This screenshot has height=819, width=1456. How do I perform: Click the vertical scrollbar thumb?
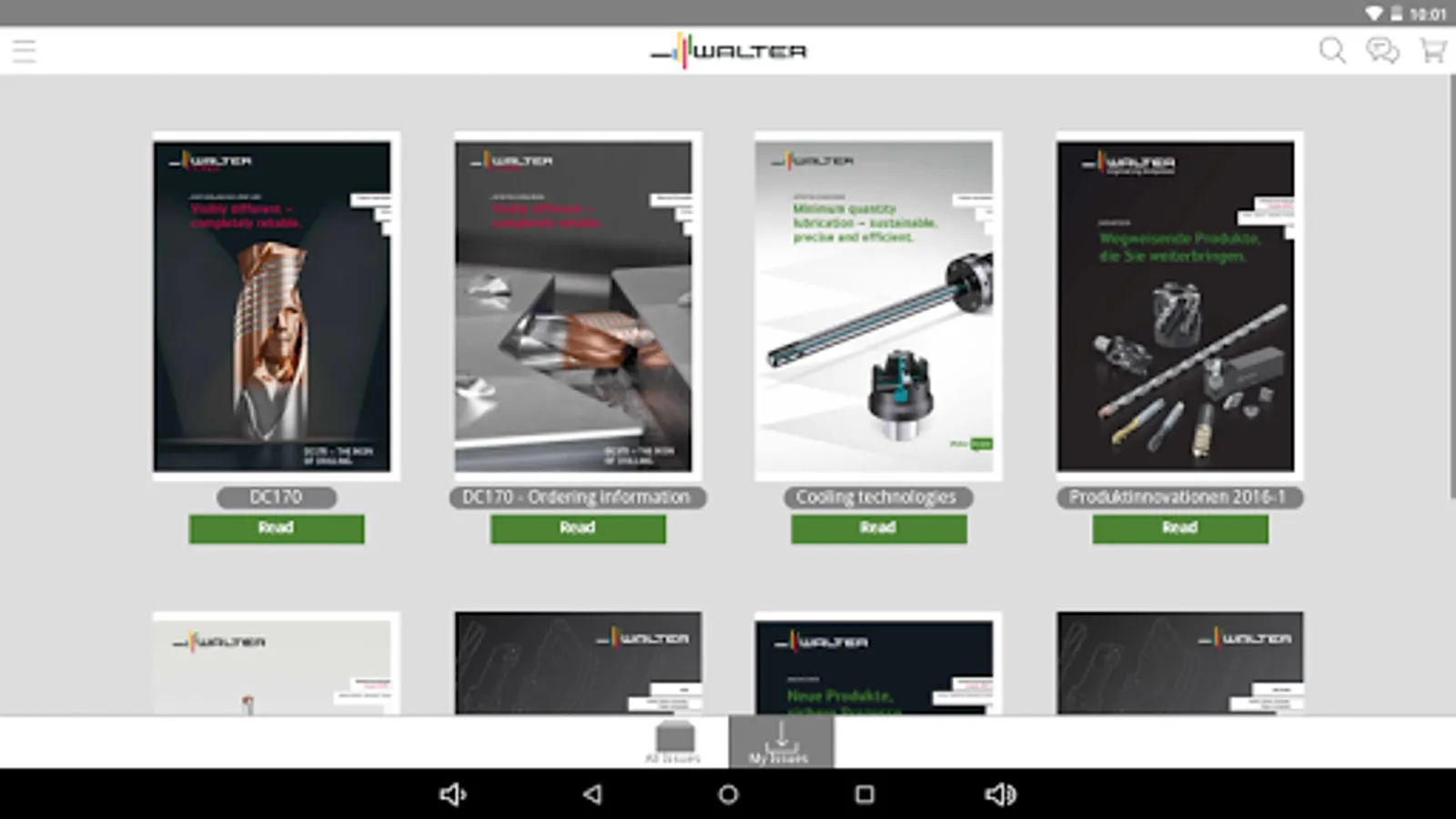(1451, 286)
